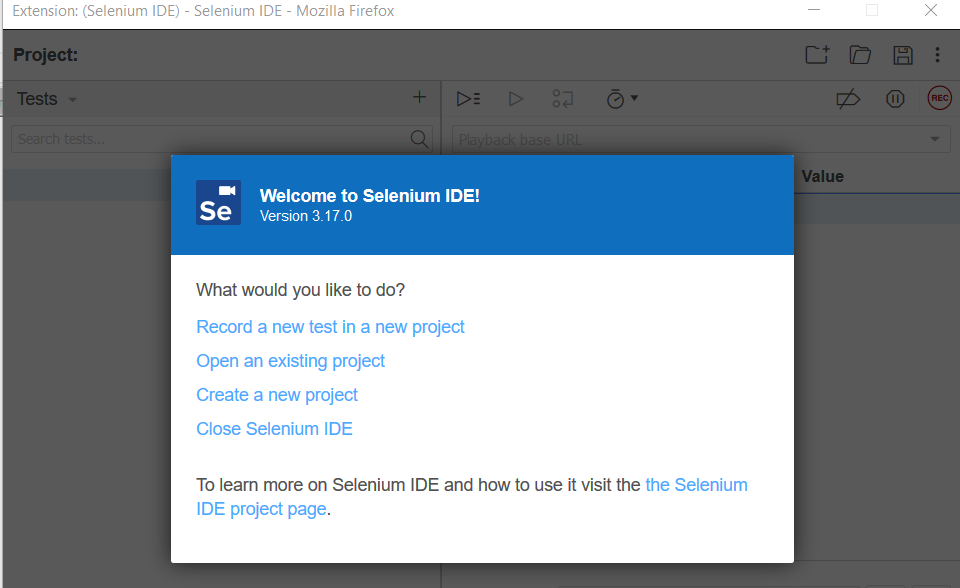Image resolution: width=960 pixels, height=588 pixels.
Task: Save the current Selenium IDE project
Action: (903, 55)
